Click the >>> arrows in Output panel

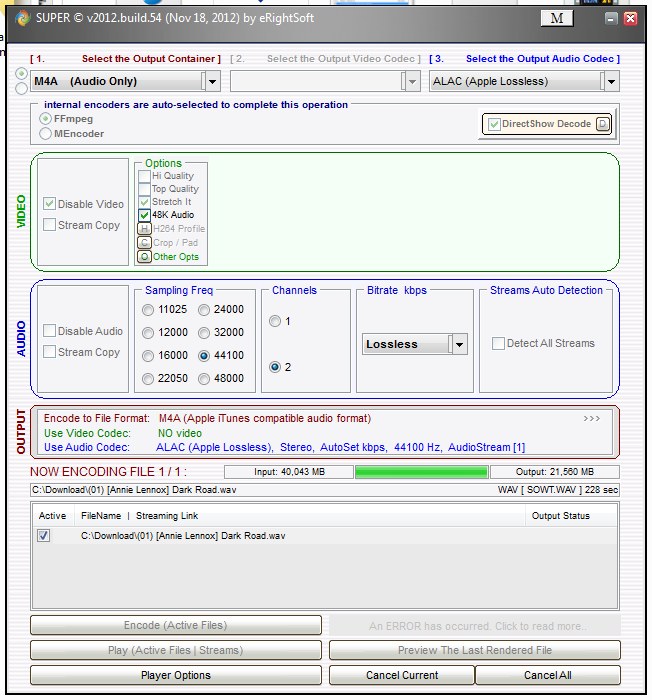(592, 419)
